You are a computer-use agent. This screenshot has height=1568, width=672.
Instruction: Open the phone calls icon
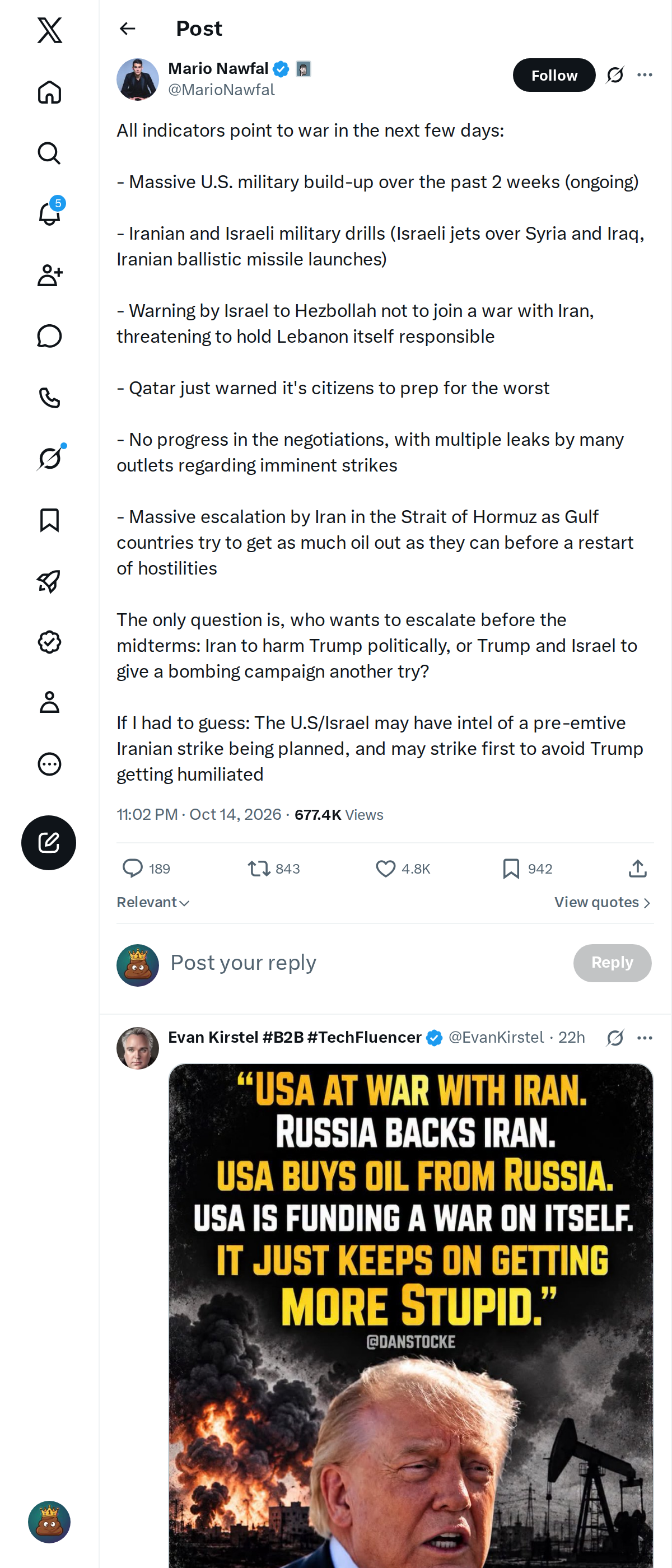(x=49, y=398)
